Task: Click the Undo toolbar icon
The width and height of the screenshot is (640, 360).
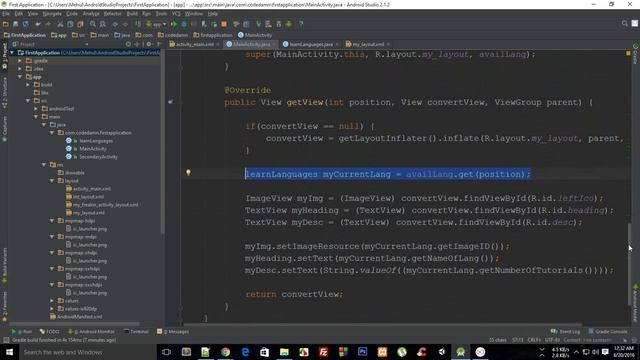Action: tap(38, 24)
